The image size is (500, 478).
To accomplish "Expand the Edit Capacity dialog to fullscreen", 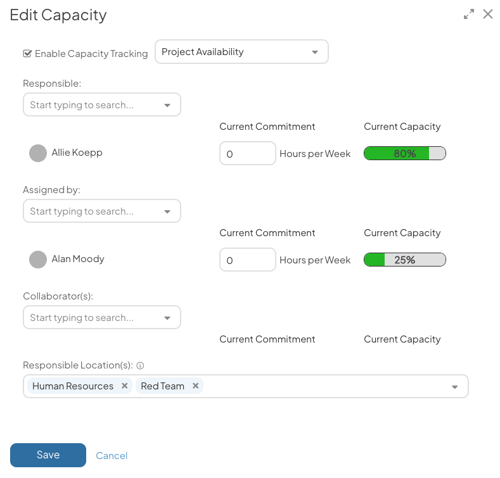I will click(x=469, y=14).
